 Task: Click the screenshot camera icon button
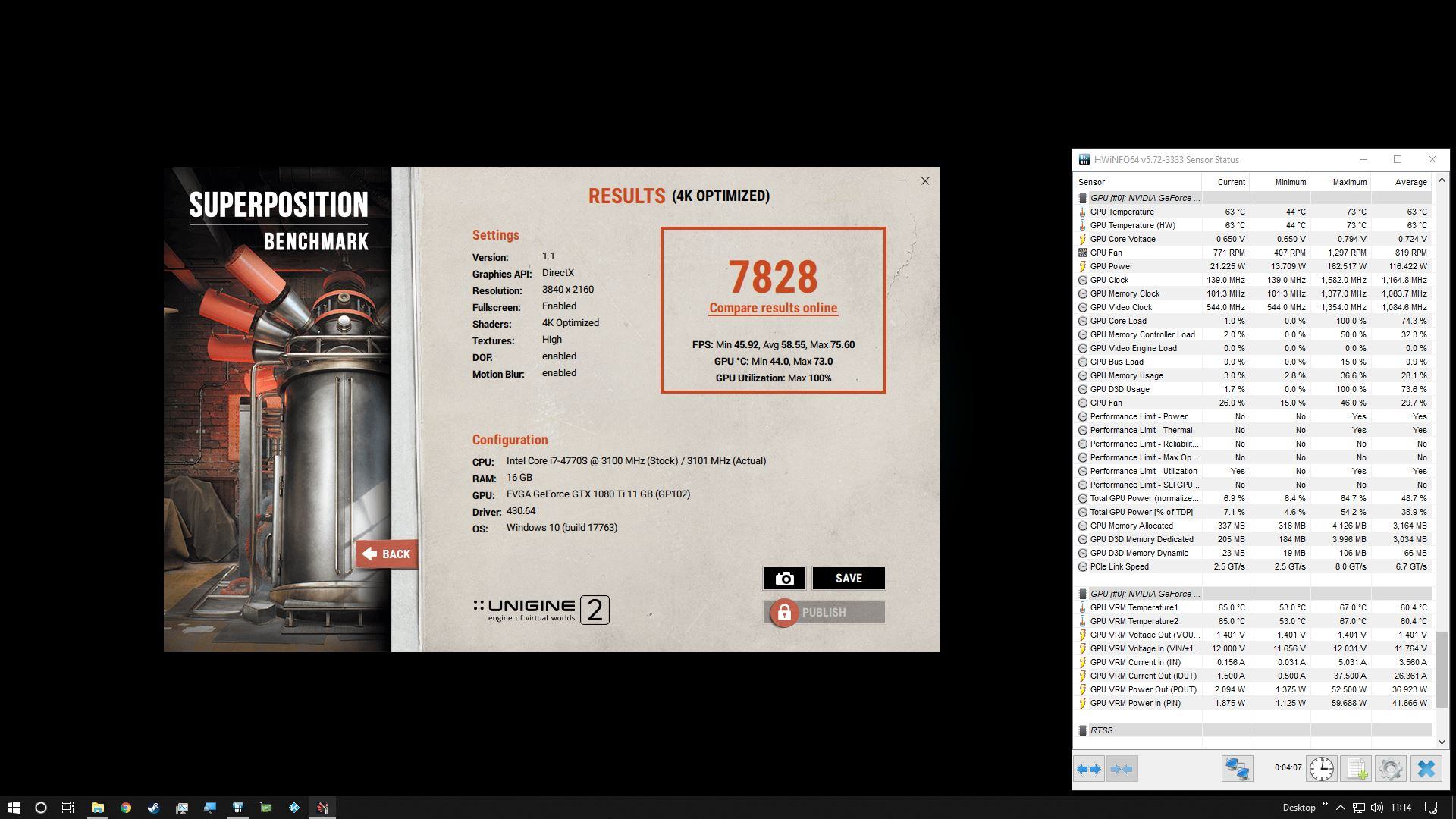pos(784,579)
